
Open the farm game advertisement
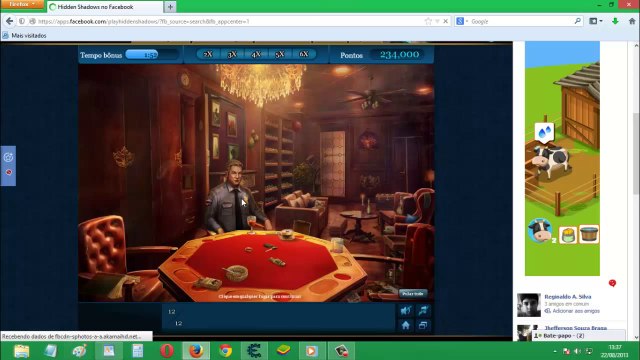(562, 158)
